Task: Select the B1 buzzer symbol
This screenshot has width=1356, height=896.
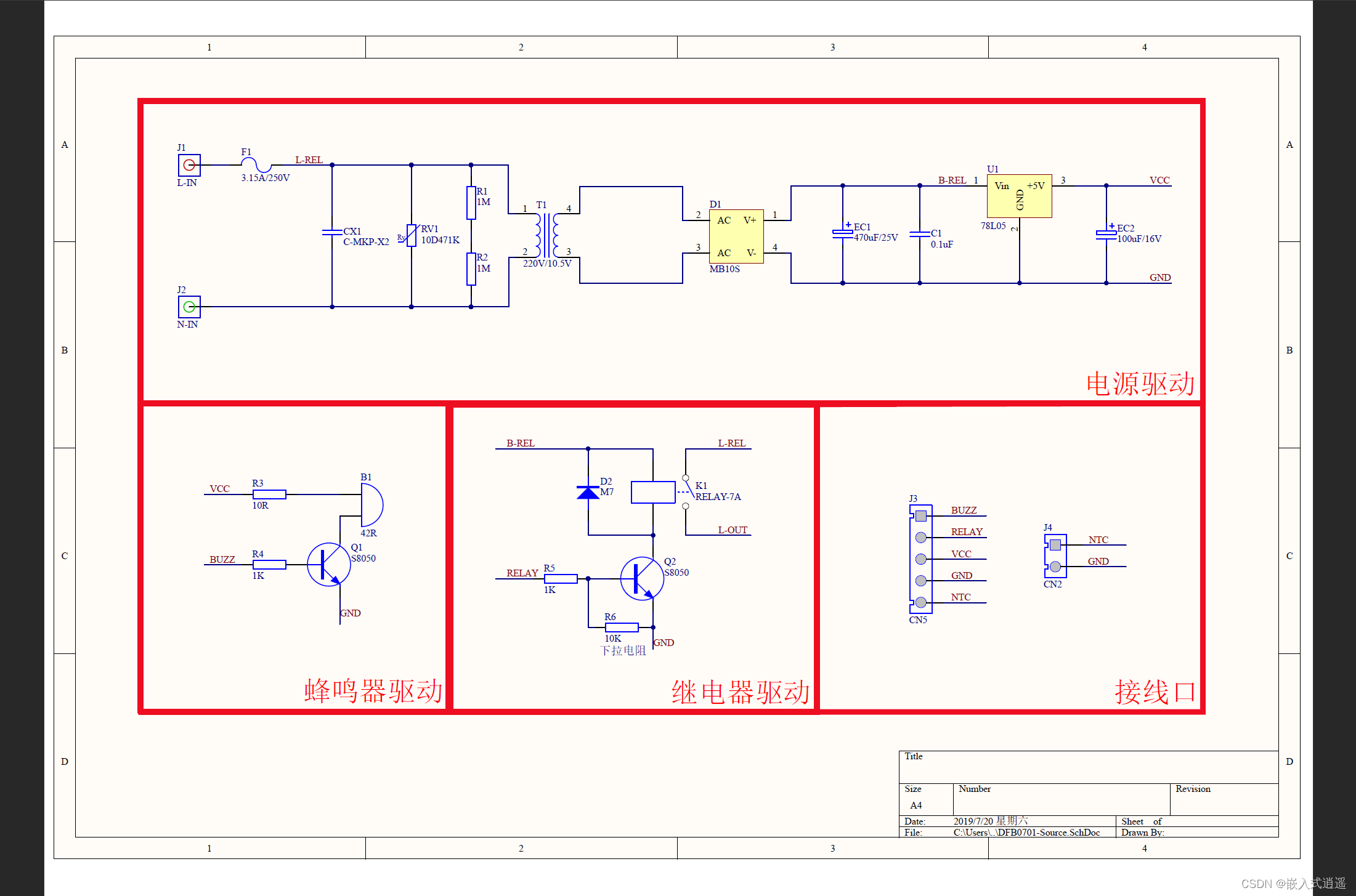Action: coord(372,505)
